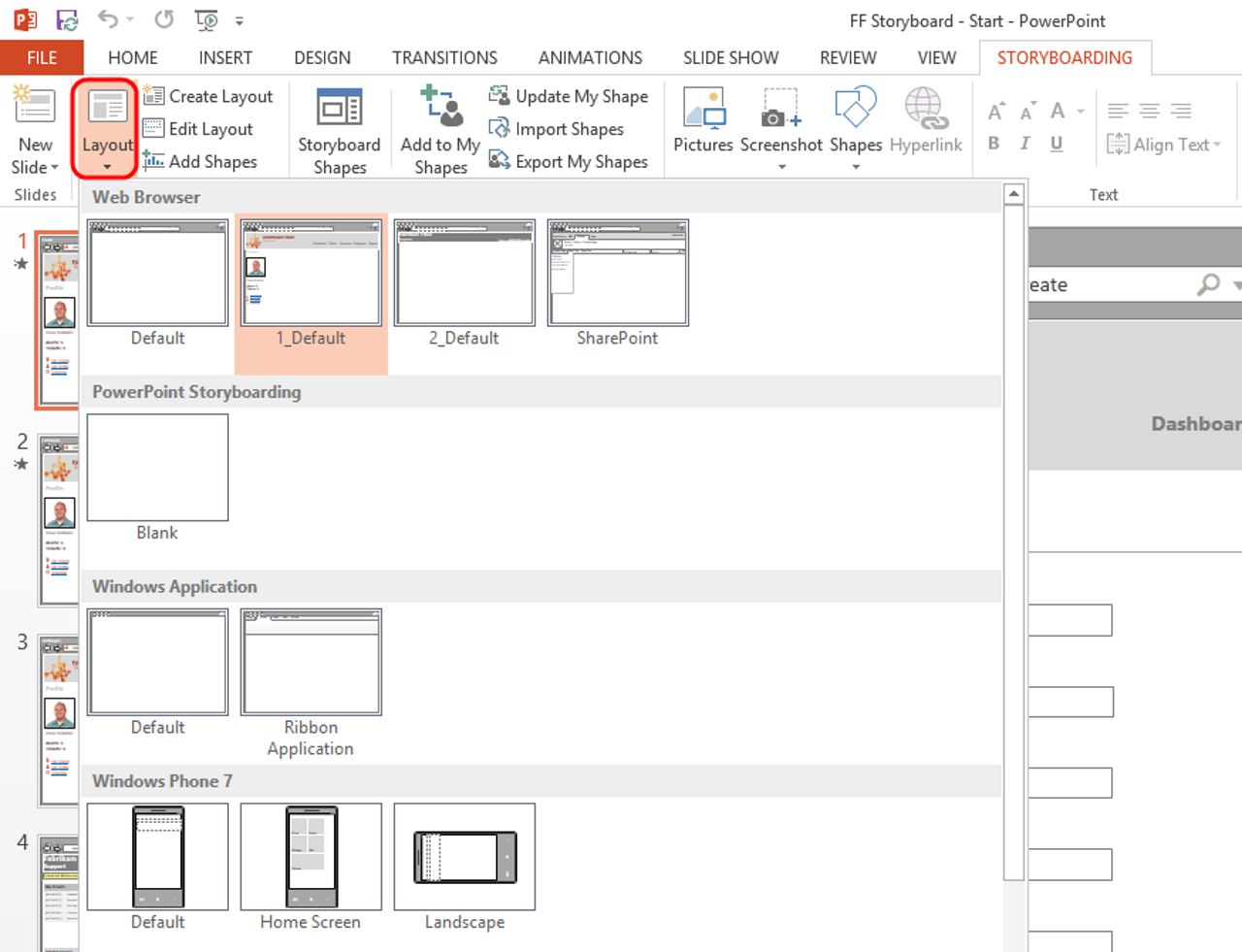Viewport: 1242px width, 952px height.
Task: Open the REVIEW tab
Action: point(848,58)
